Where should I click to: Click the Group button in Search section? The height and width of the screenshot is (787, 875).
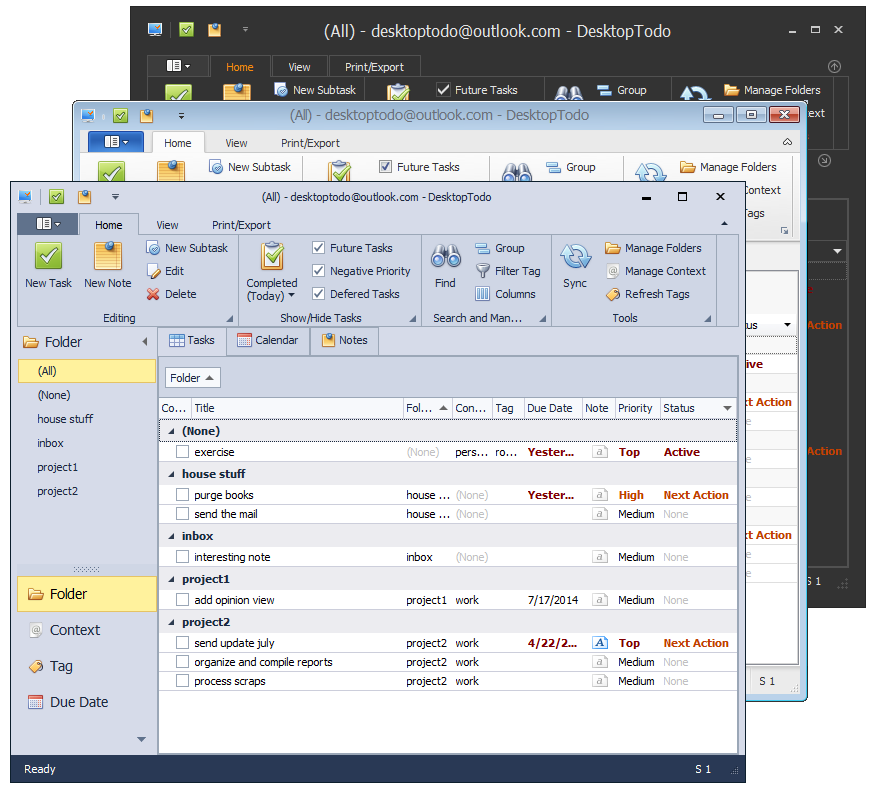pyautogui.click(x=500, y=248)
